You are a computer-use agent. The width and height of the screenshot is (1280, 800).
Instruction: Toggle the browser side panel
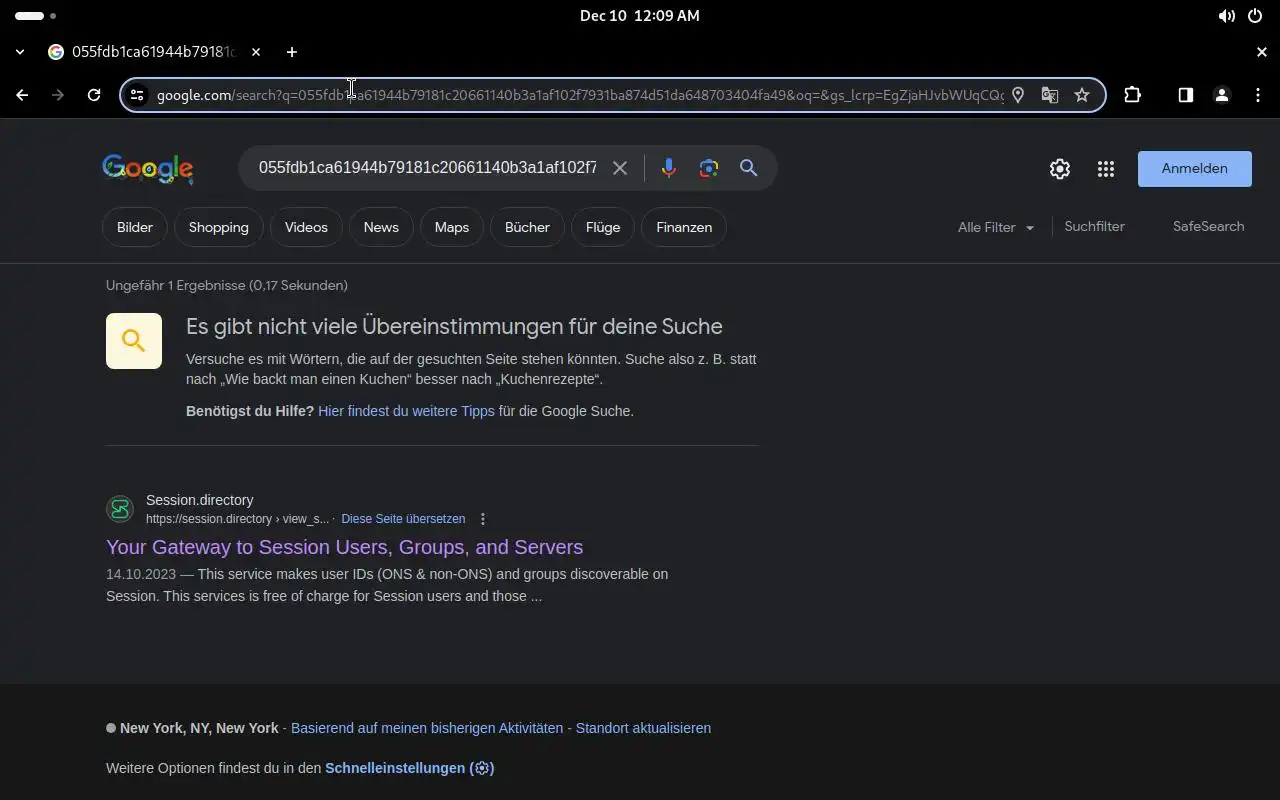point(1185,95)
